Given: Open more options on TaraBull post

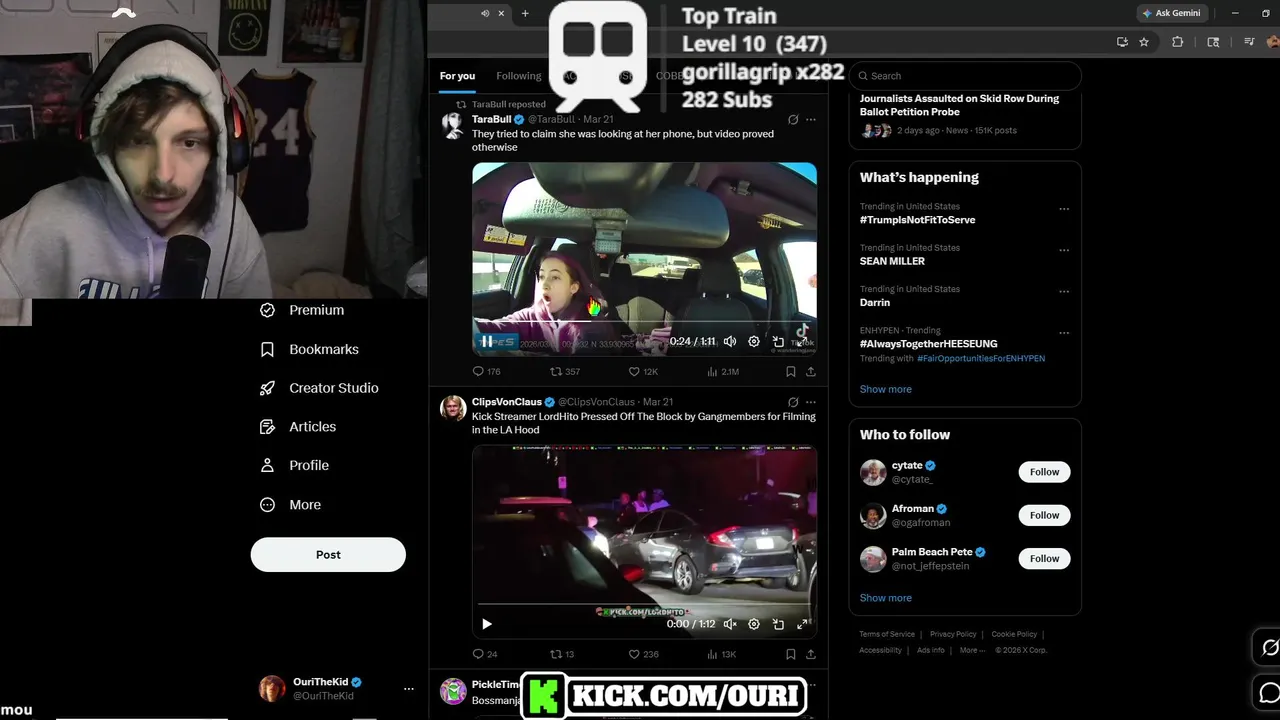Looking at the screenshot, I should [x=811, y=120].
